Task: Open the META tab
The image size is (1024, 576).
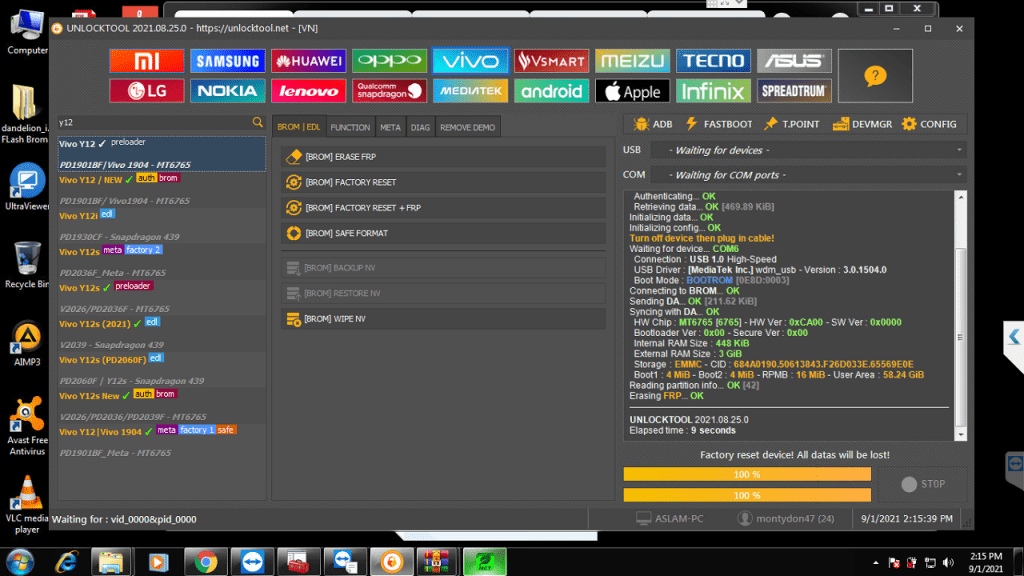Action: point(391,127)
